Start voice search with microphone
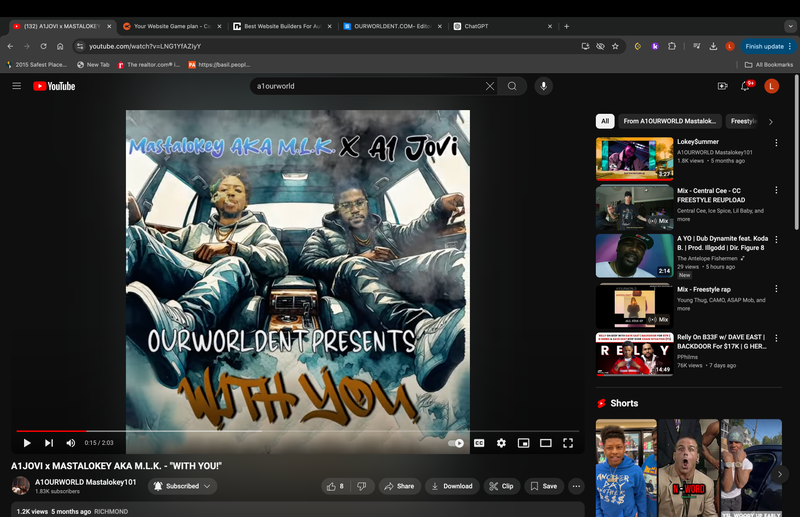The height and width of the screenshot is (517, 800). tap(544, 86)
